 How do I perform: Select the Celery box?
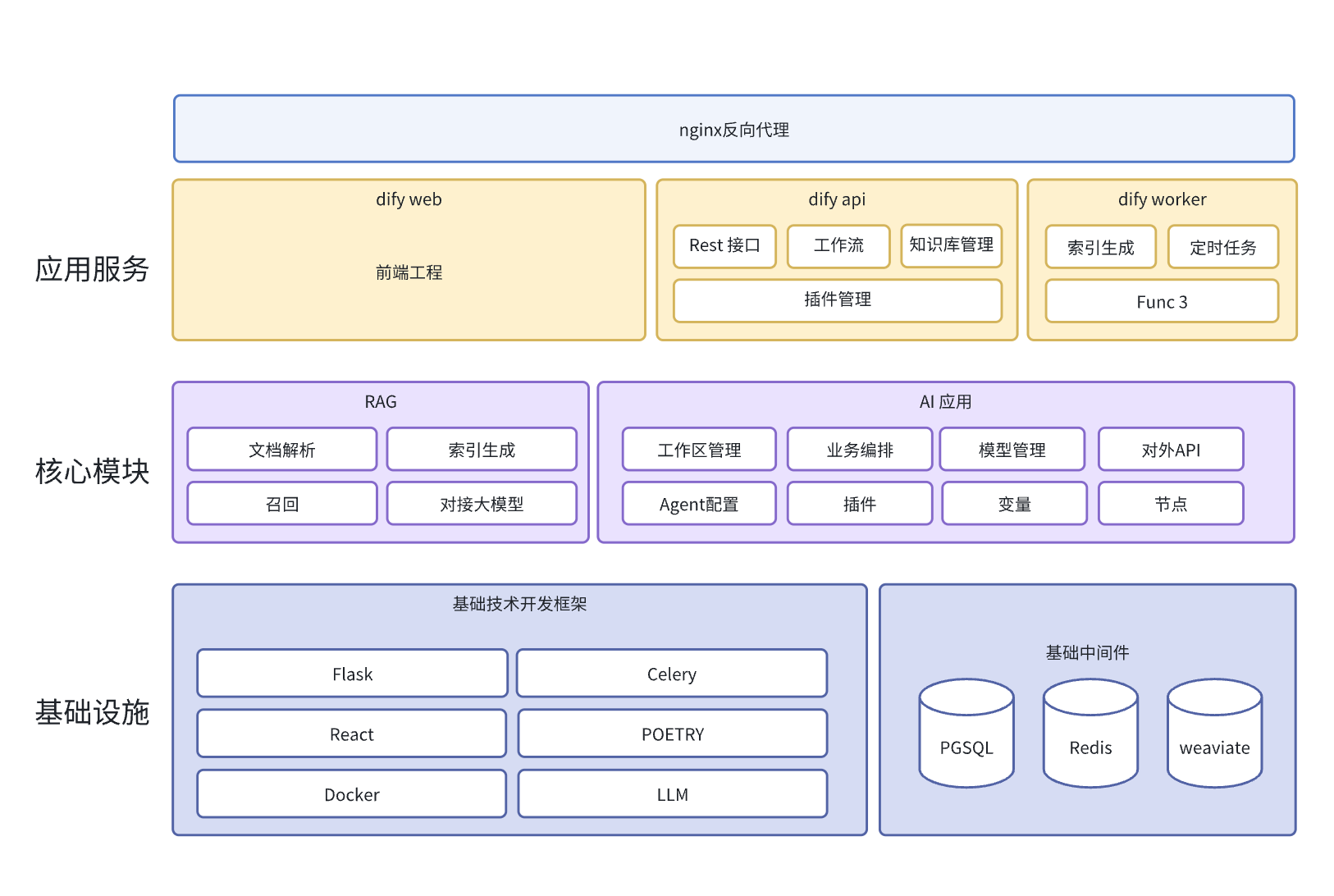point(672,674)
